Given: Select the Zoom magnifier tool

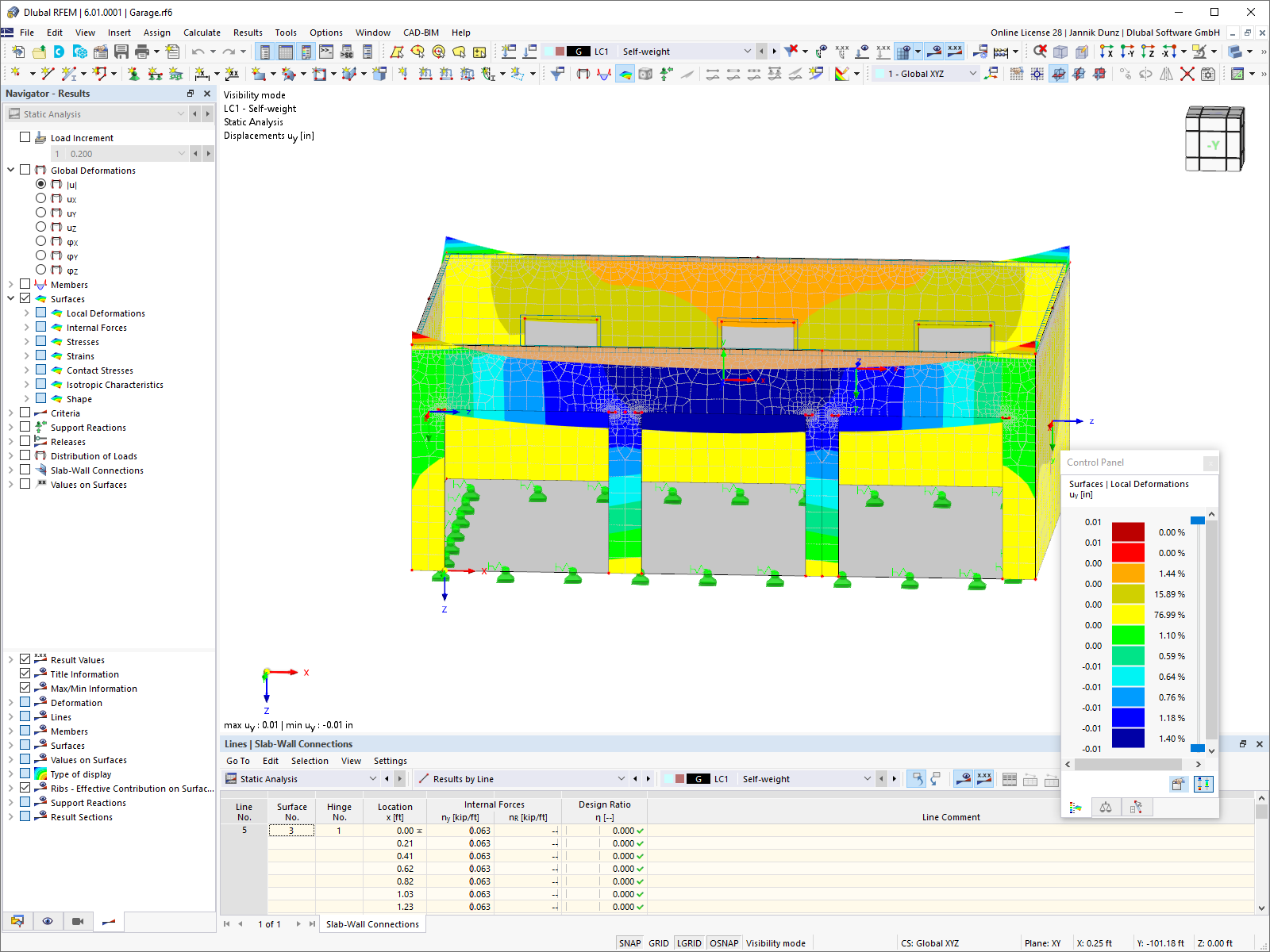Looking at the screenshot, I should (1040, 51).
